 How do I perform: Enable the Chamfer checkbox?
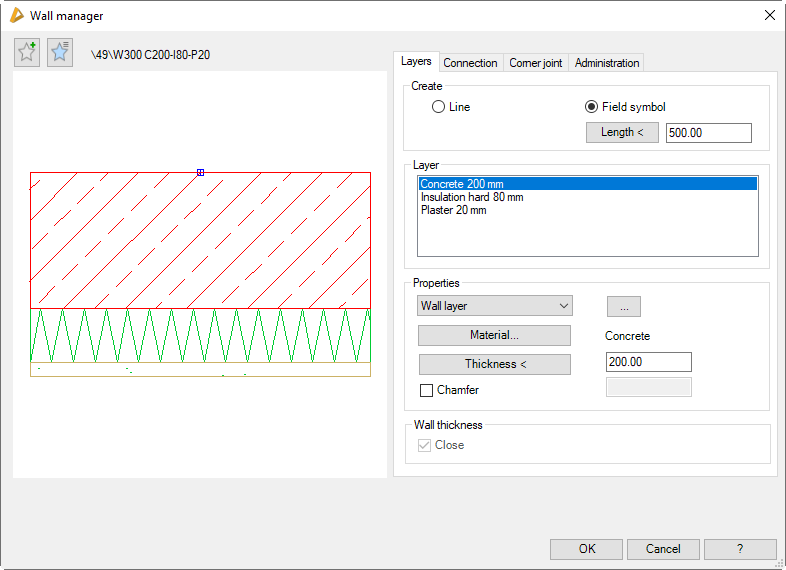[x=427, y=390]
